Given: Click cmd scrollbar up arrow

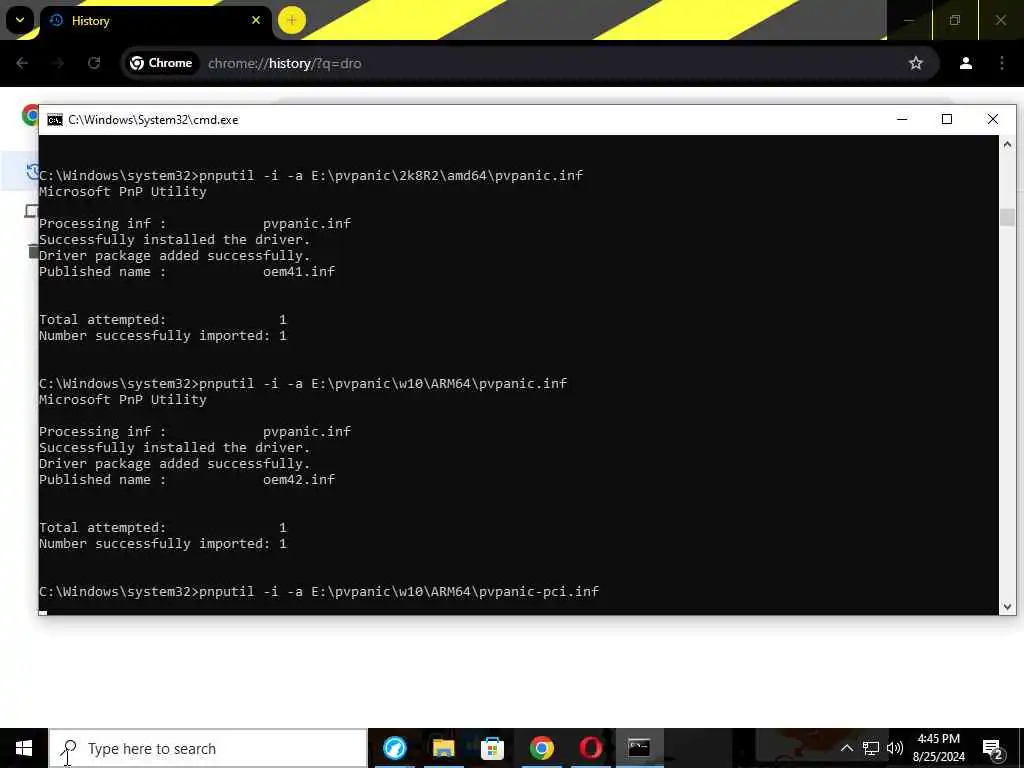Looking at the screenshot, I should (x=1007, y=144).
